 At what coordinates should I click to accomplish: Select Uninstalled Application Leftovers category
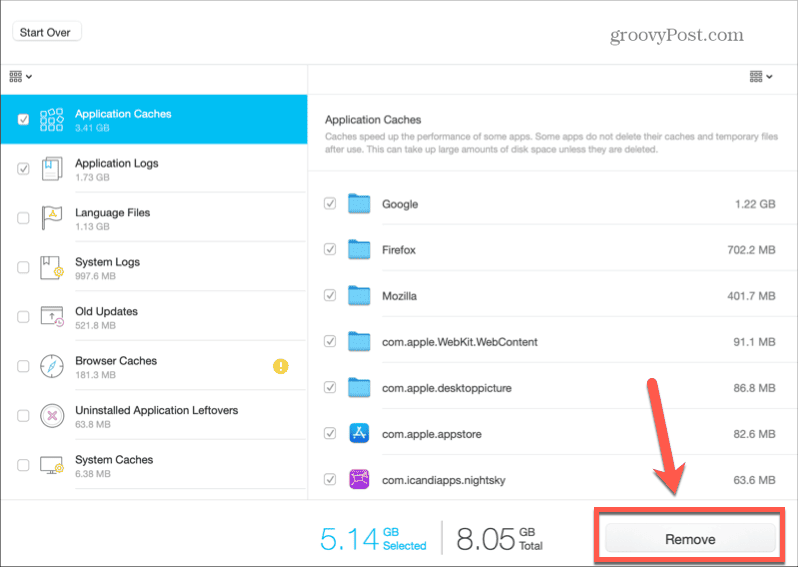154,415
